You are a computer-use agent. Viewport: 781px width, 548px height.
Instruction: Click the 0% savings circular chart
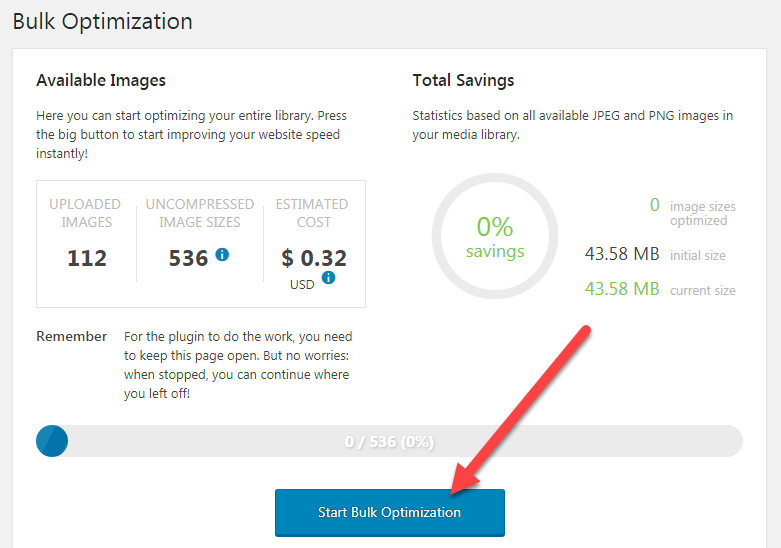[494, 236]
